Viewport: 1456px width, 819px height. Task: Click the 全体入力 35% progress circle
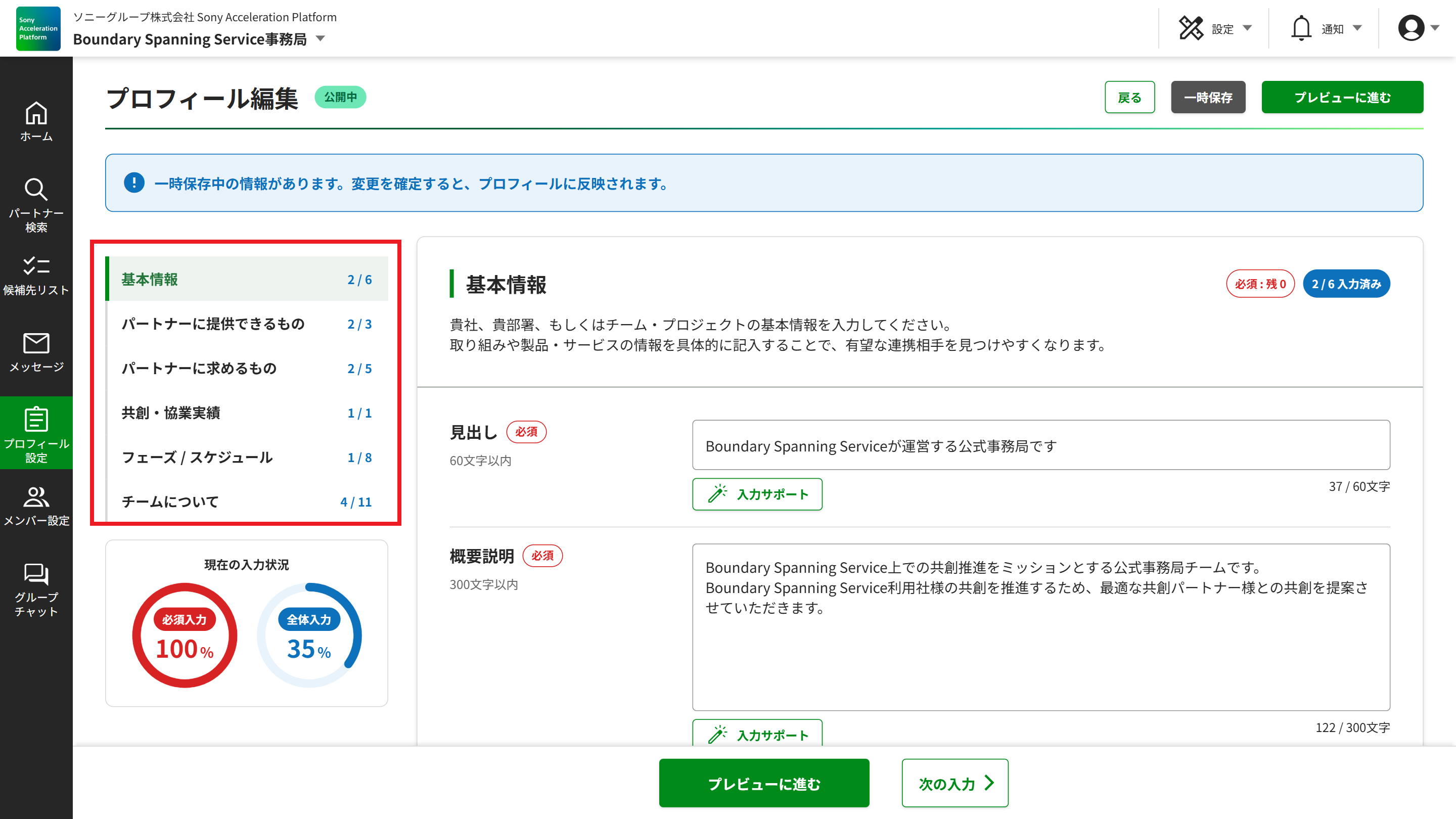[x=309, y=635]
